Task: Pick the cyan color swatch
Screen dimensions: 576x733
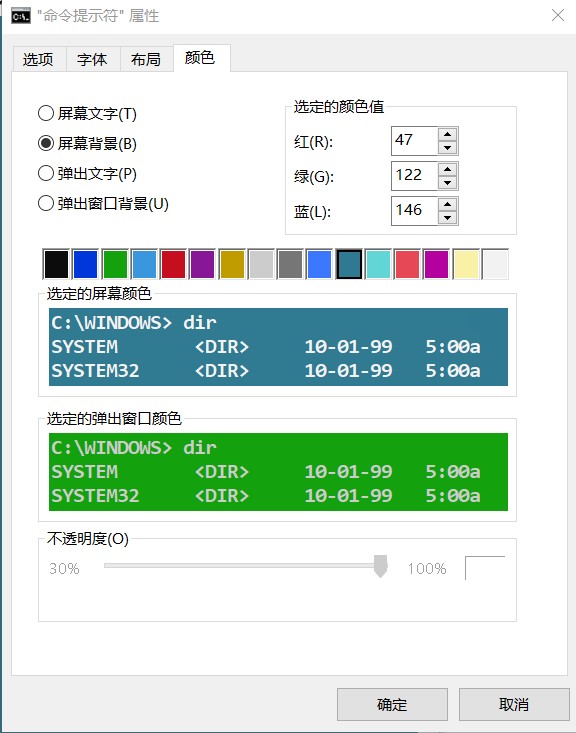Action: point(378,264)
